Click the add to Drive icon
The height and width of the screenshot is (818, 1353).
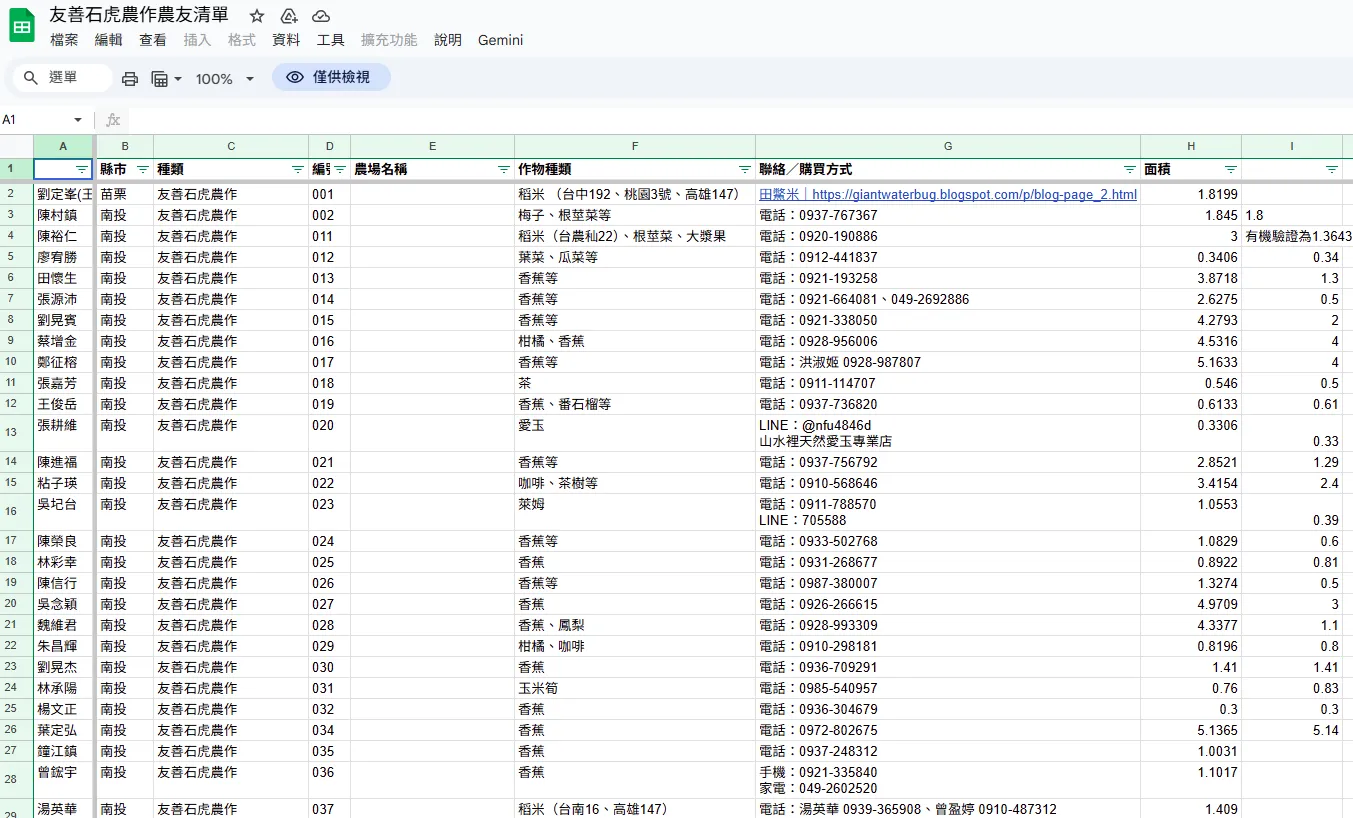coord(289,16)
